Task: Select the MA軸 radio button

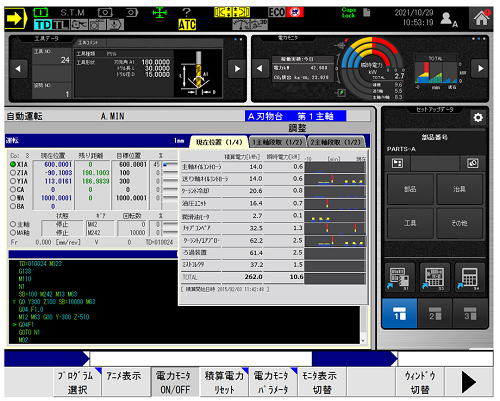Action: pos(13,232)
